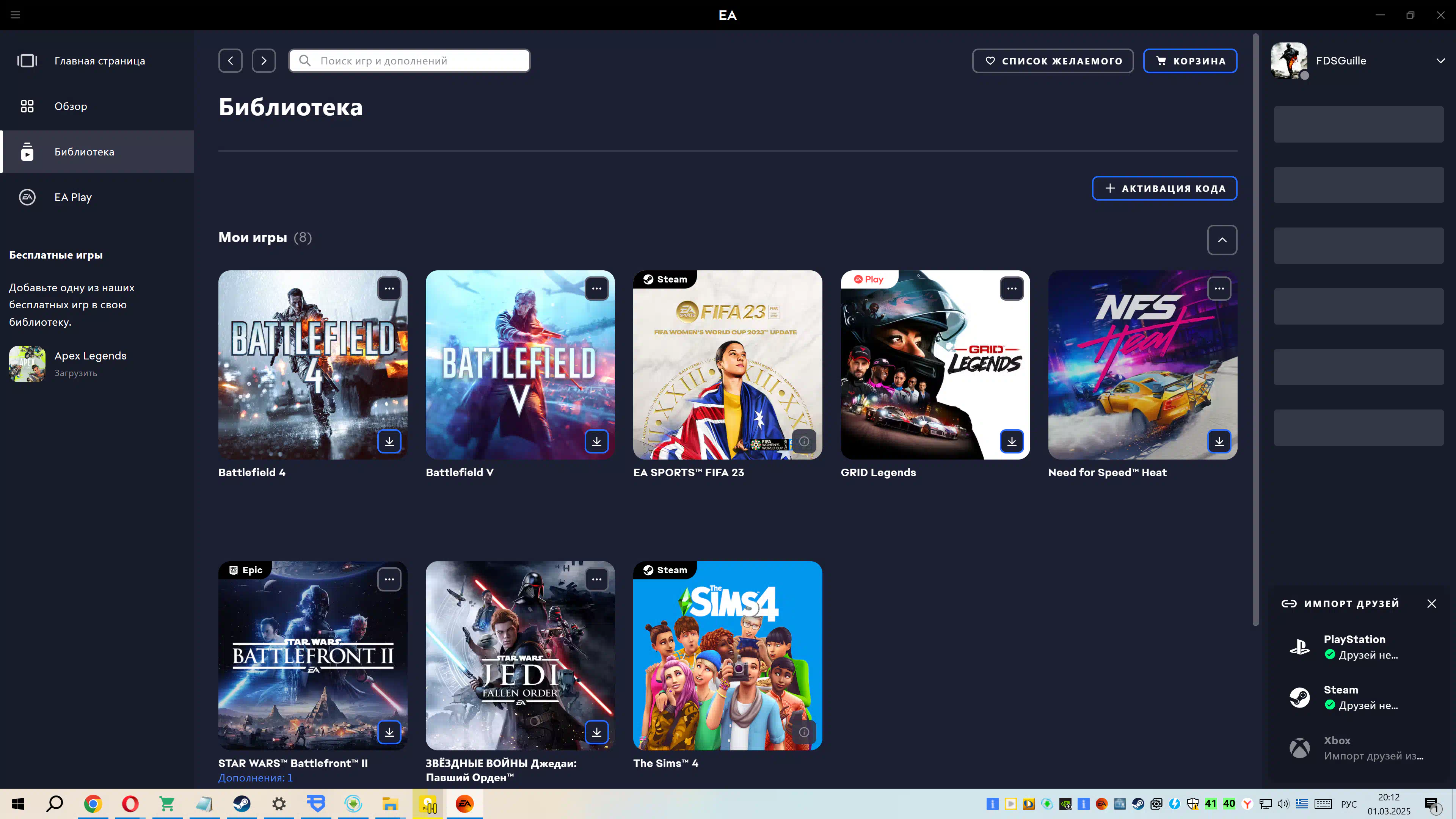Open EA Play in sidebar

pyautogui.click(x=97, y=197)
